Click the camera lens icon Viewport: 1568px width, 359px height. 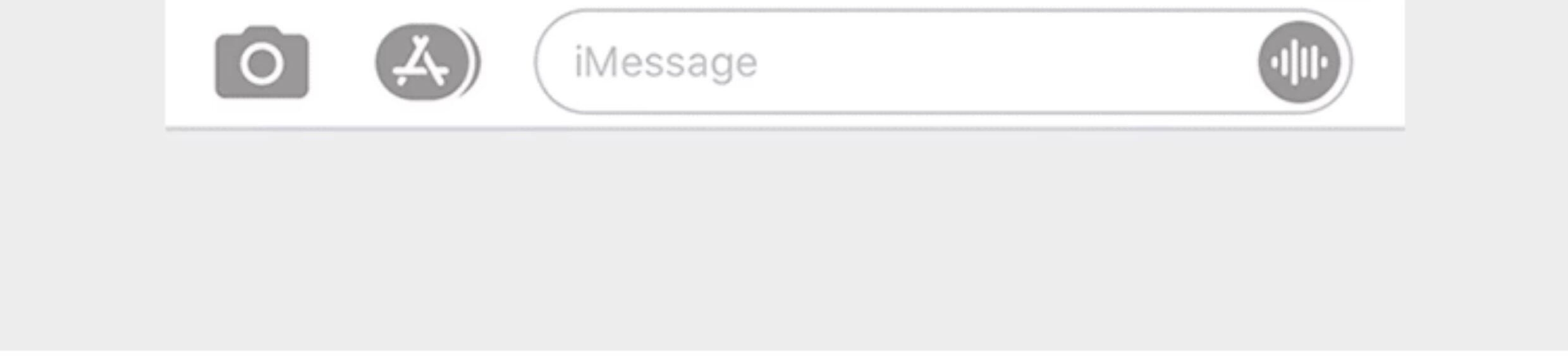(262, 64)
